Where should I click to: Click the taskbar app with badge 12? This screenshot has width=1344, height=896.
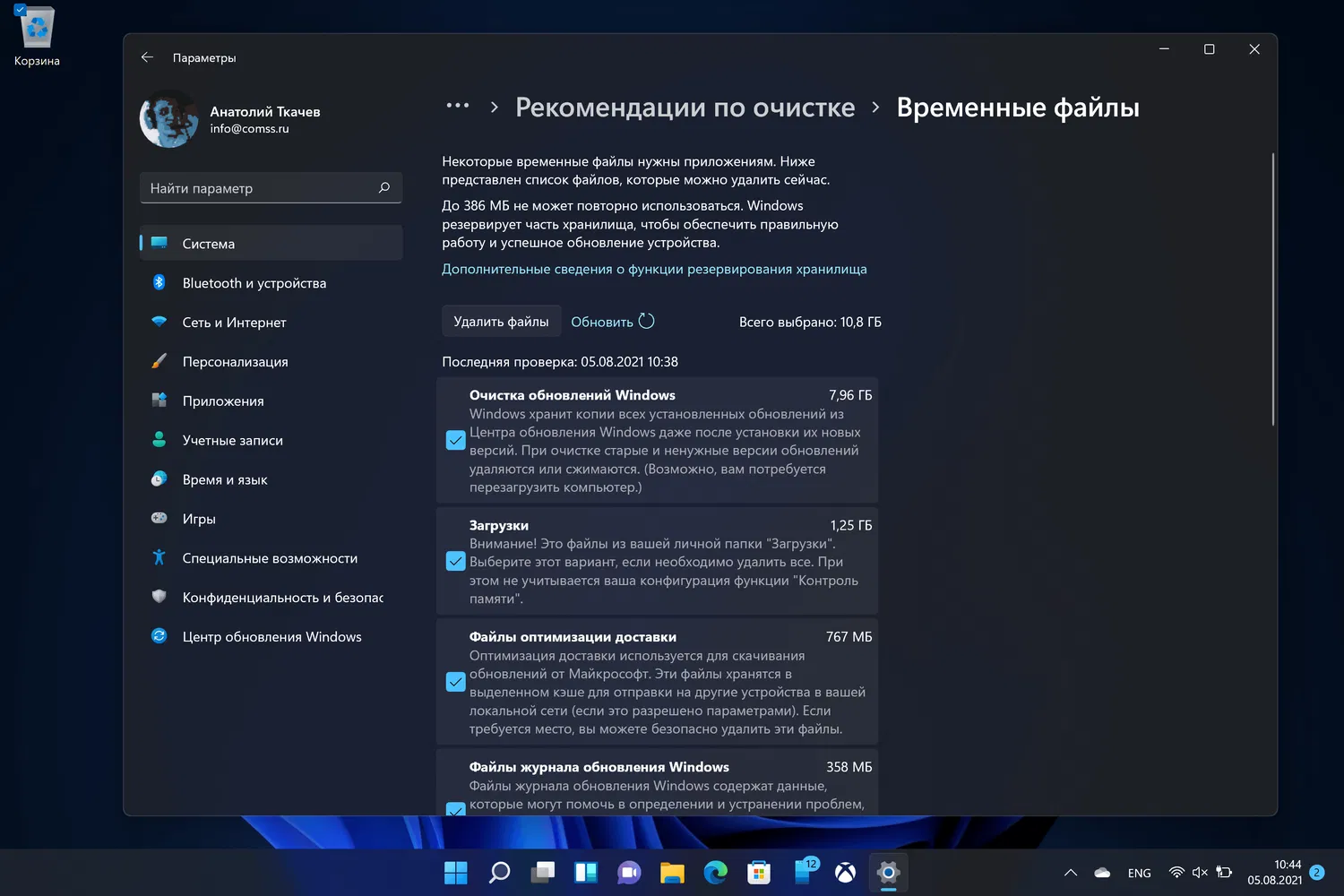[805, 872]
